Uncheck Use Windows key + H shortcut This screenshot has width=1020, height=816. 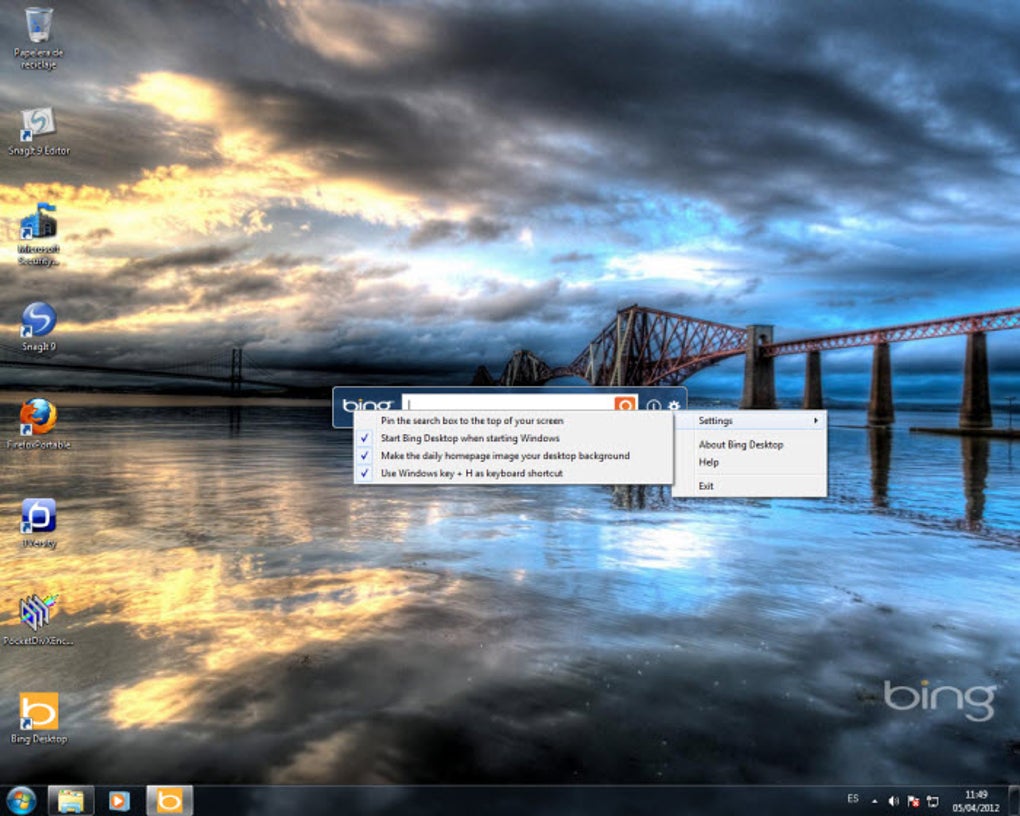[513, 474]
